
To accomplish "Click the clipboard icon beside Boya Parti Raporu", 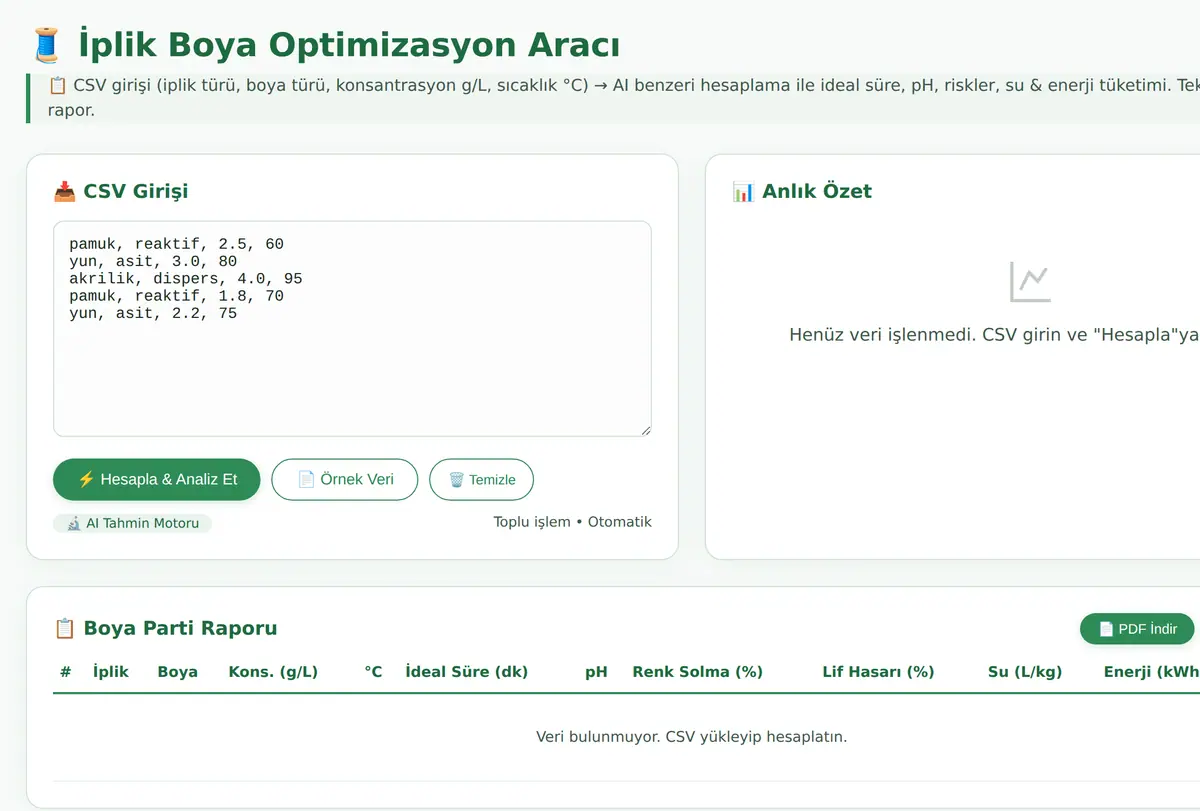I will point(64,628).
